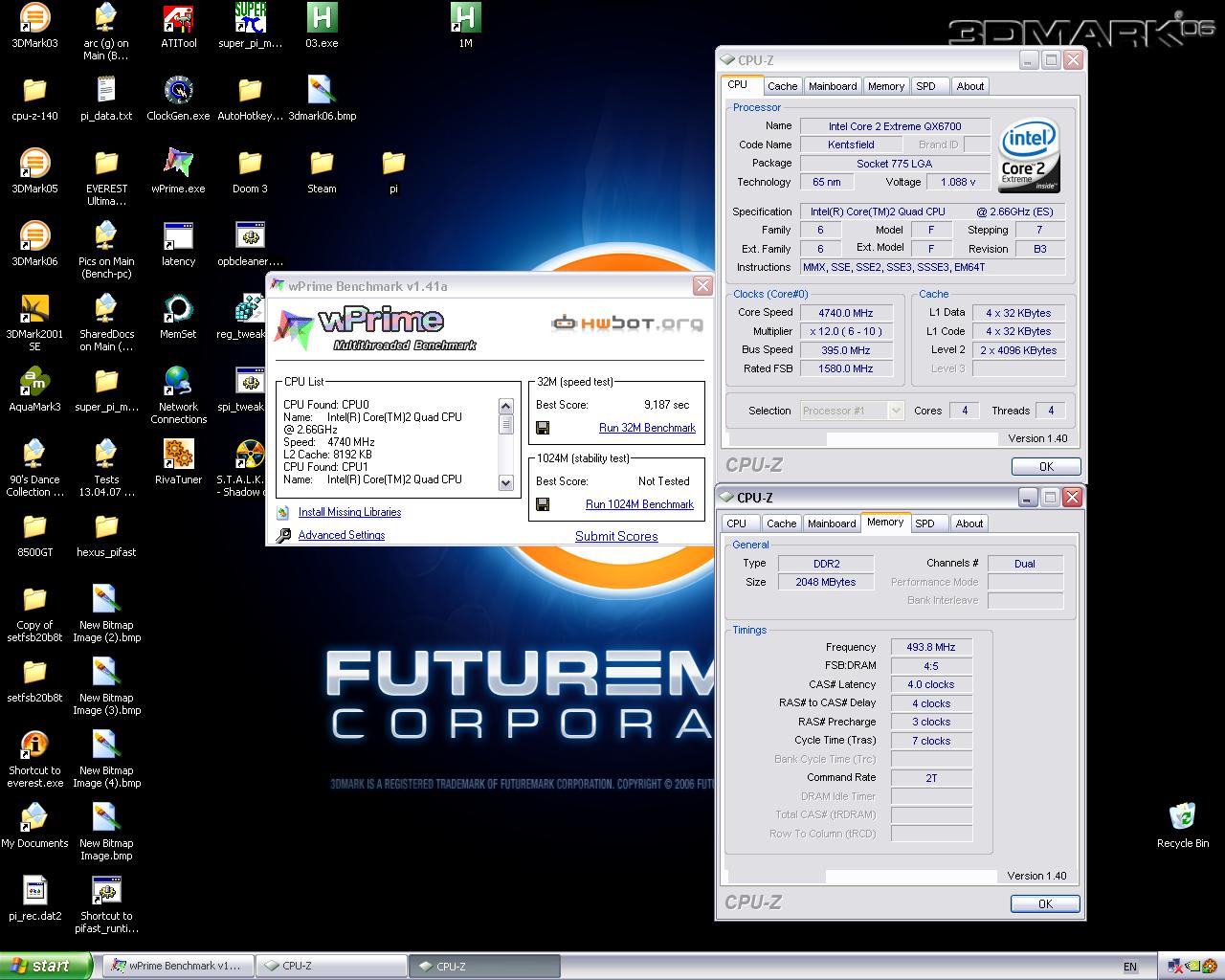The height and width of the screenshot is (980, 1225).
Task: Launch ClockGen.exe from desktop
Action: [178, 99]
